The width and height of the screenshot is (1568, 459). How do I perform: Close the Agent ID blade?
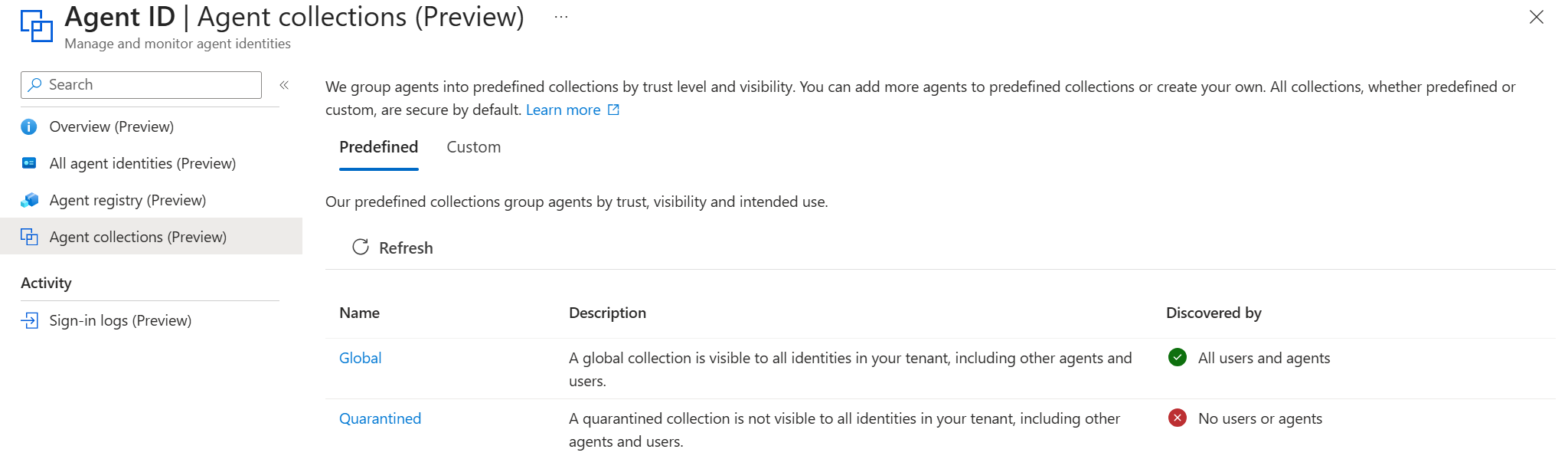(x=1536, y=17)
